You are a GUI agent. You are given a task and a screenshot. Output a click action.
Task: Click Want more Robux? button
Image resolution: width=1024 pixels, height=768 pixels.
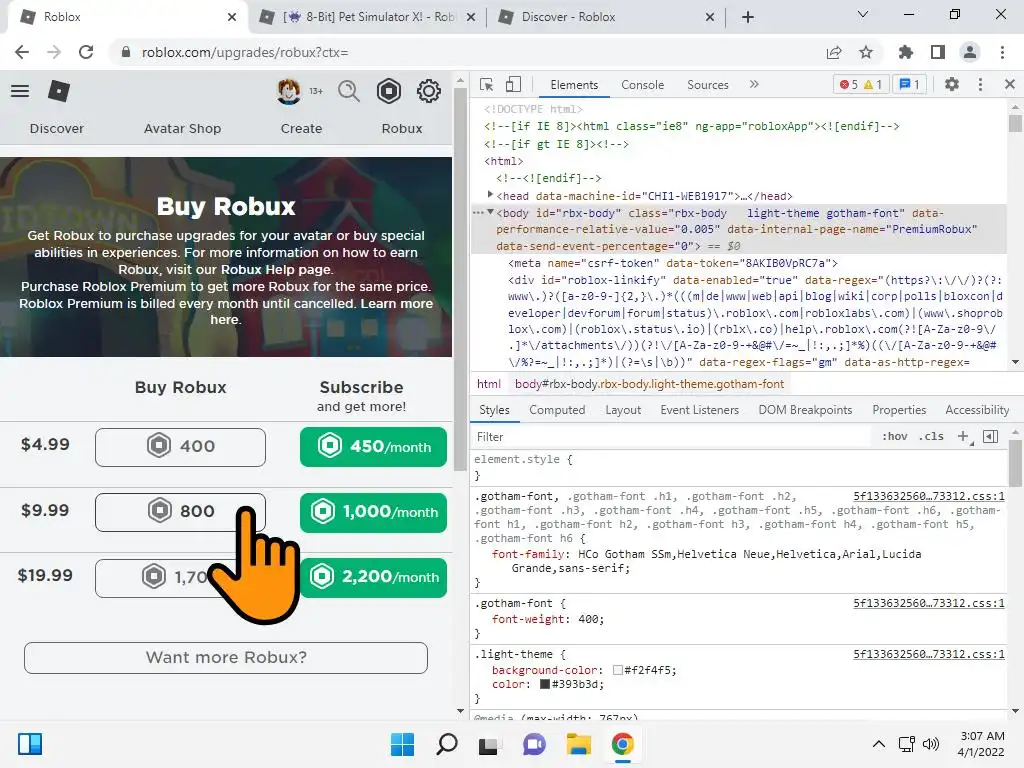226,658
